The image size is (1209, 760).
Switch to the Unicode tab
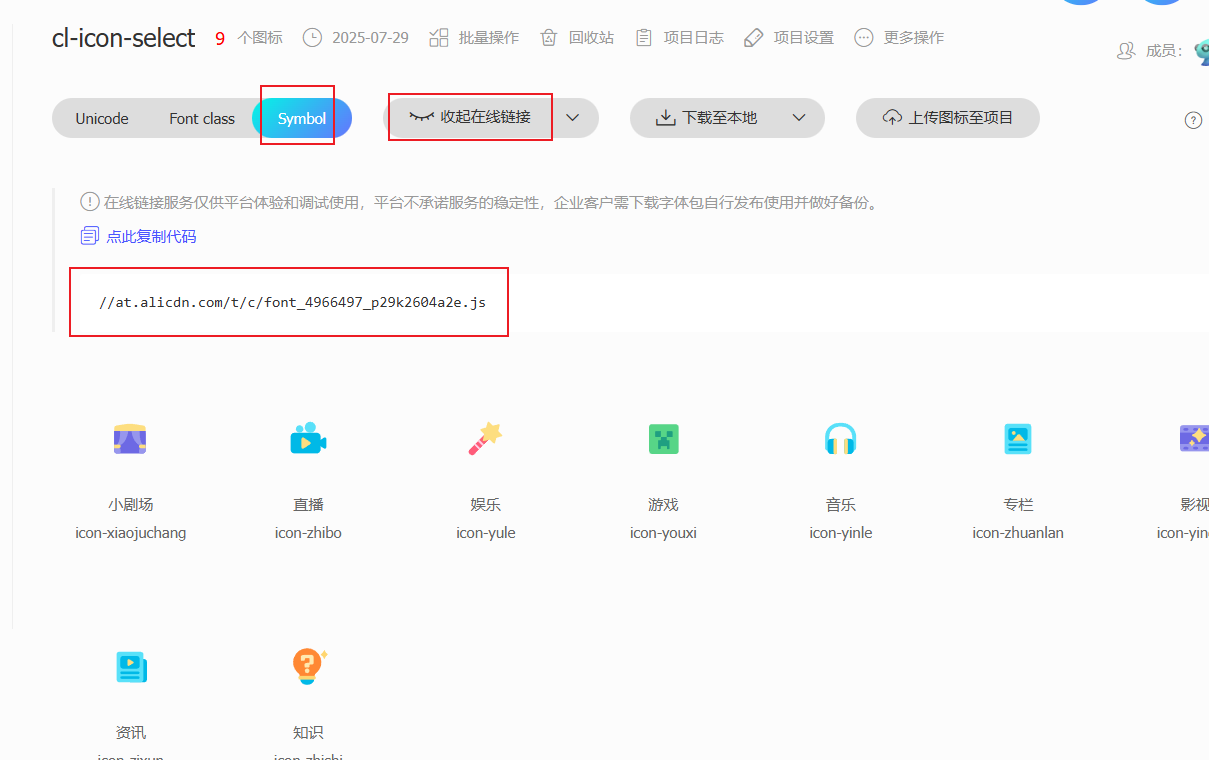click(x=101, y=117)
